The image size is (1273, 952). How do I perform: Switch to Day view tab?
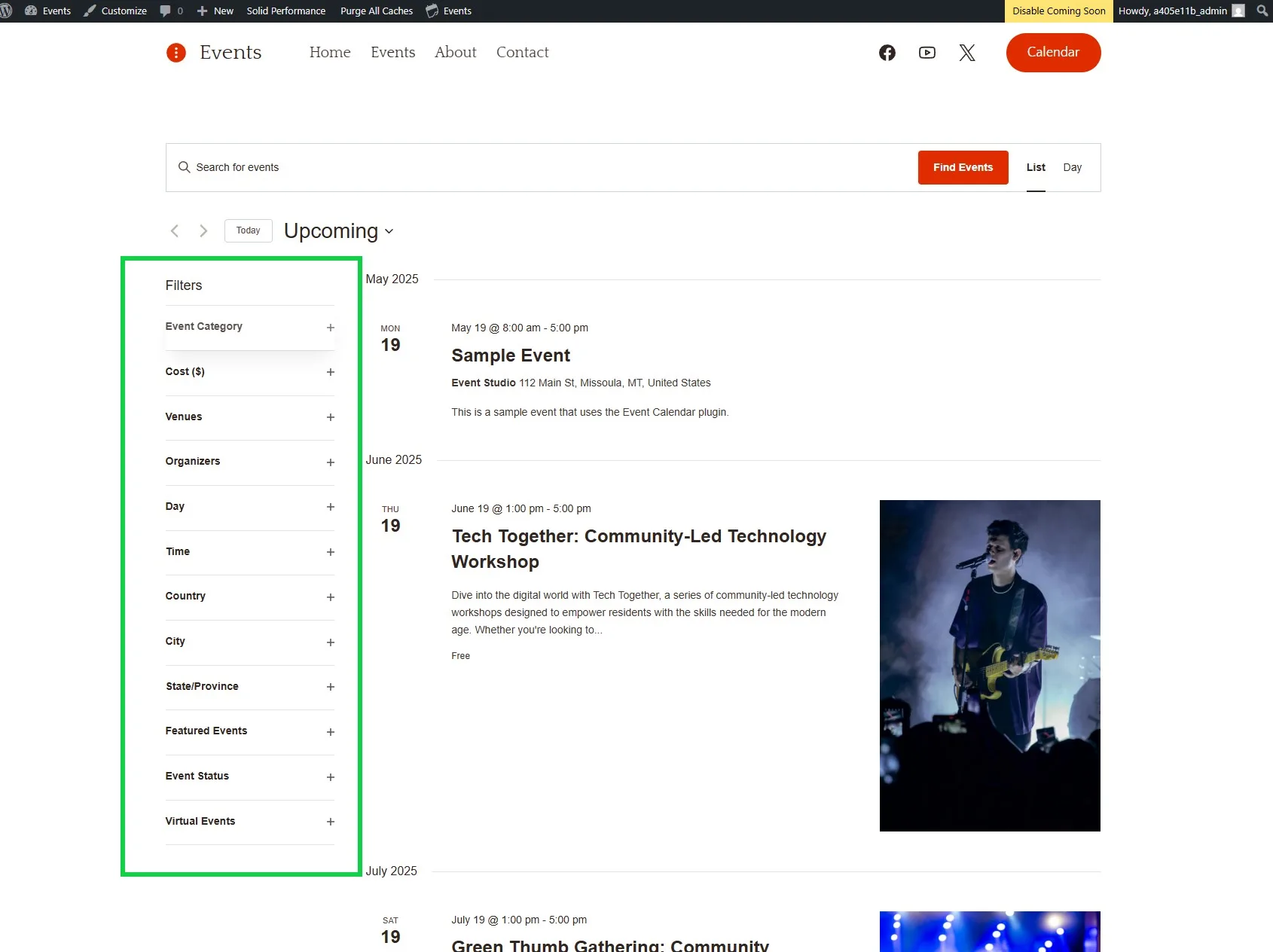click(1073, 166)
